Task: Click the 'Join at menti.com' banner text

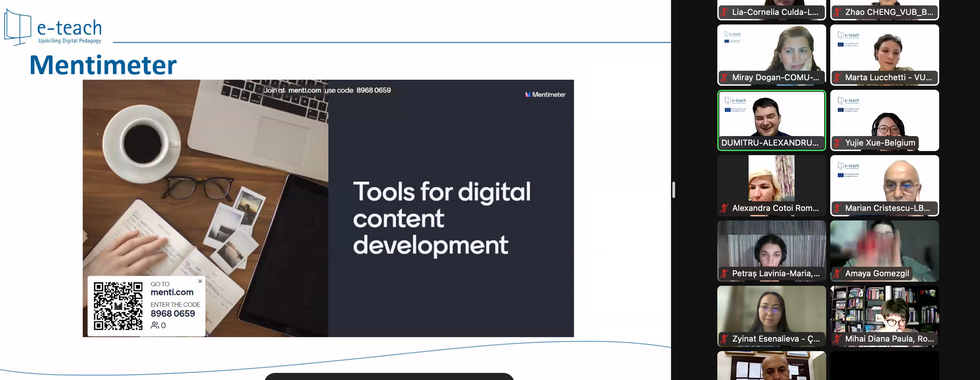Action: [327, 90]
